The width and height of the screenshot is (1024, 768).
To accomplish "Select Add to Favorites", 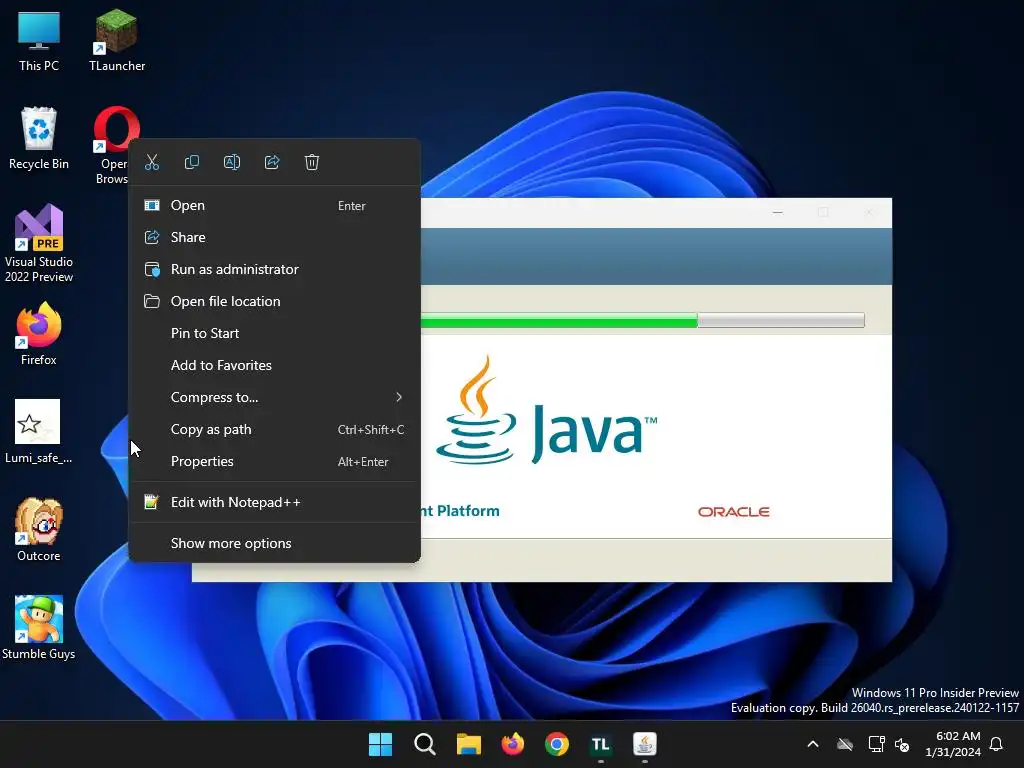I will [274, 365].
